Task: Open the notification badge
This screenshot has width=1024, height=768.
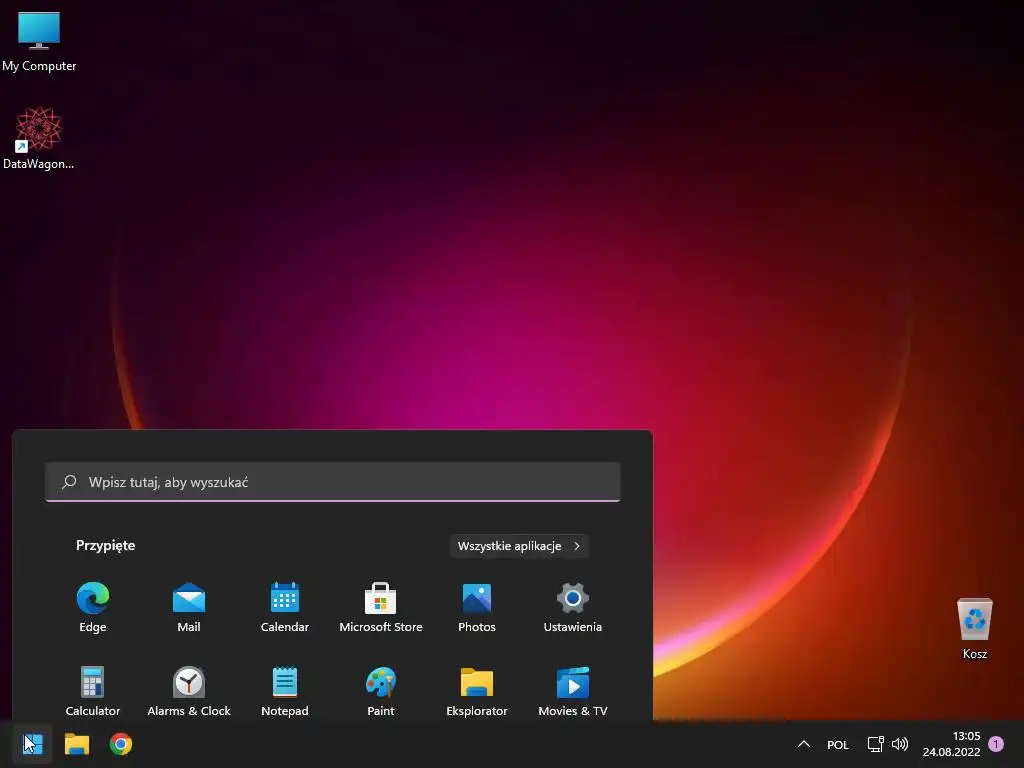Action: coord(996,744)
